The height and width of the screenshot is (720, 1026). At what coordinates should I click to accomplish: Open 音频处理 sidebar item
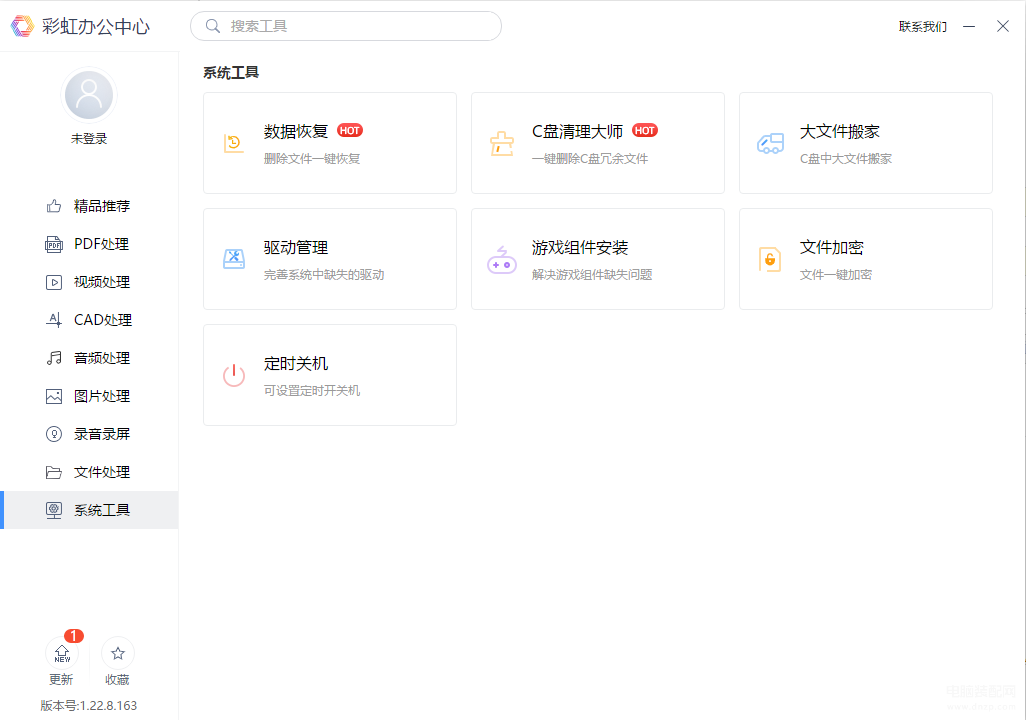pyautogui.click(x=89, y=358)
